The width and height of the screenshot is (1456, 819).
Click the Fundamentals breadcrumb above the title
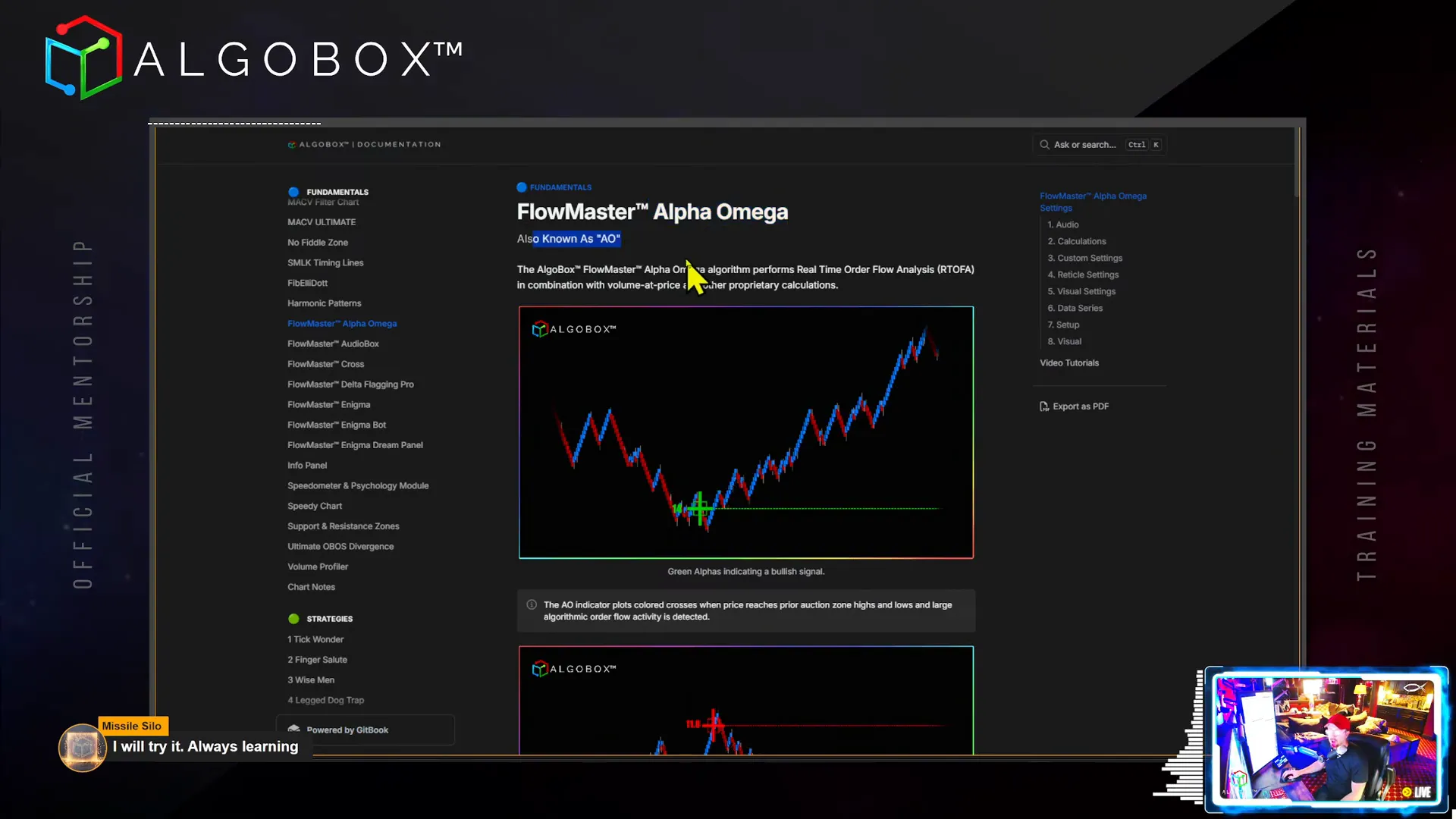pos(554,187)
